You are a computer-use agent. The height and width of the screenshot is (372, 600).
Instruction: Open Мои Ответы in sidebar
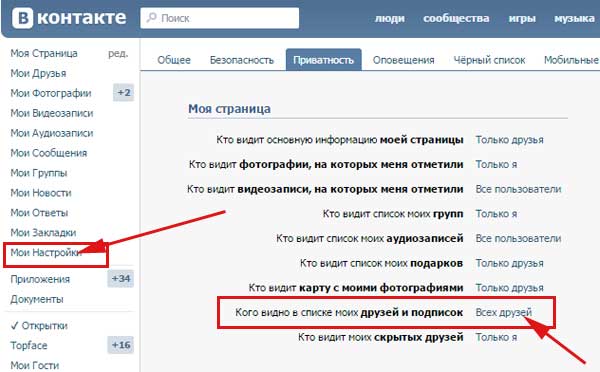click(x=39, y=212)
